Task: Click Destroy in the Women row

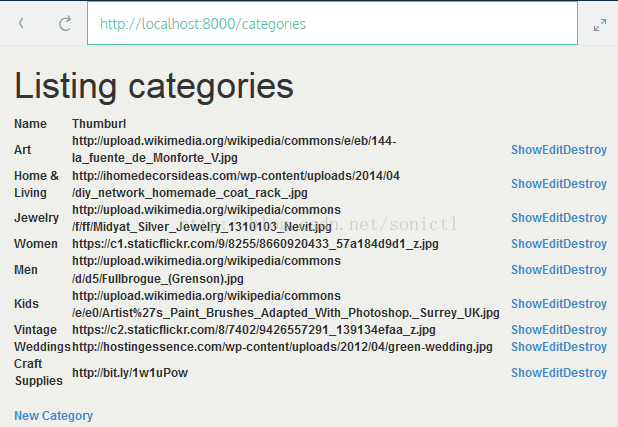Action: 585,244
